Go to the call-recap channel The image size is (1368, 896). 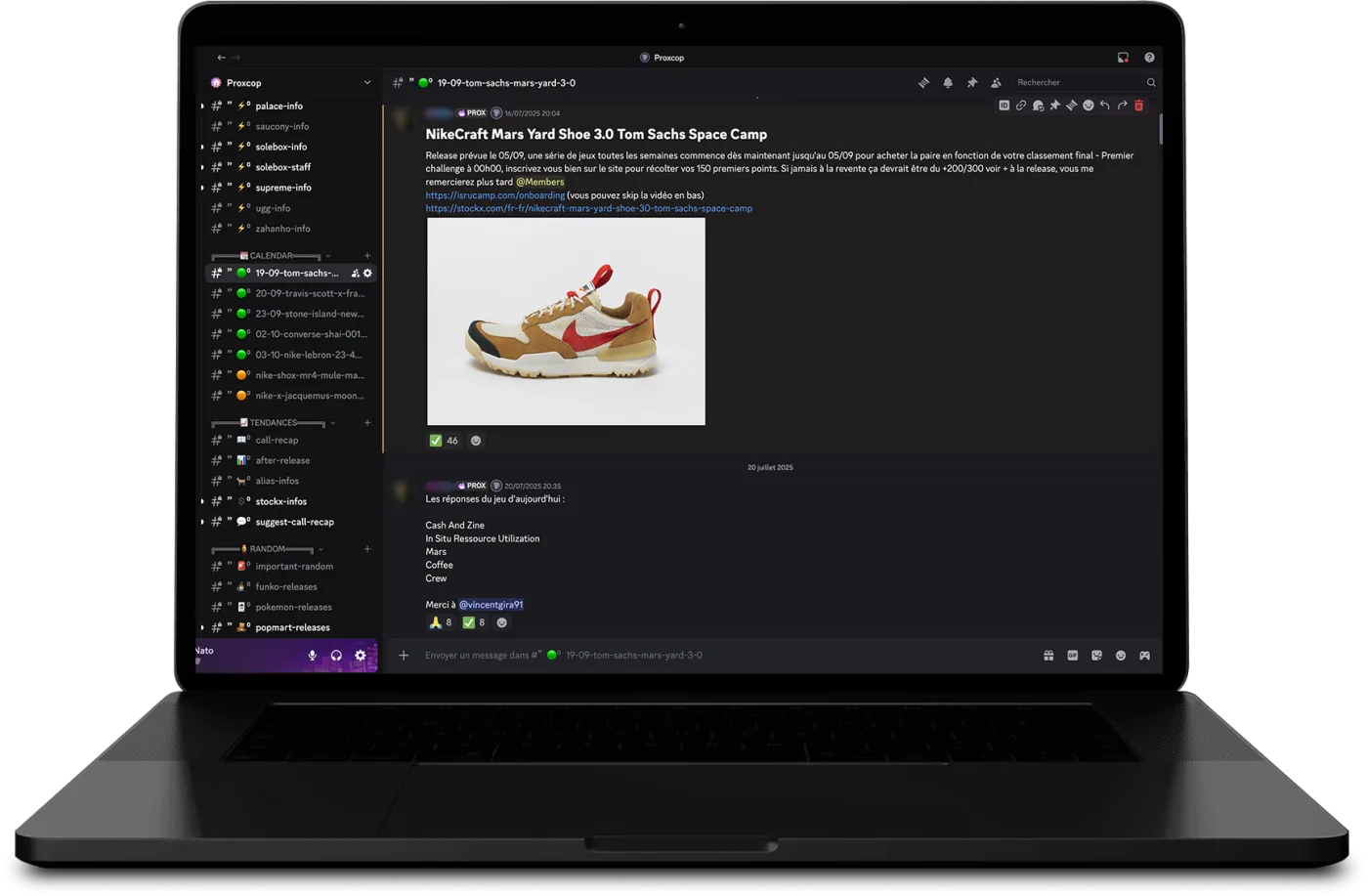click(x=291, y=440)
